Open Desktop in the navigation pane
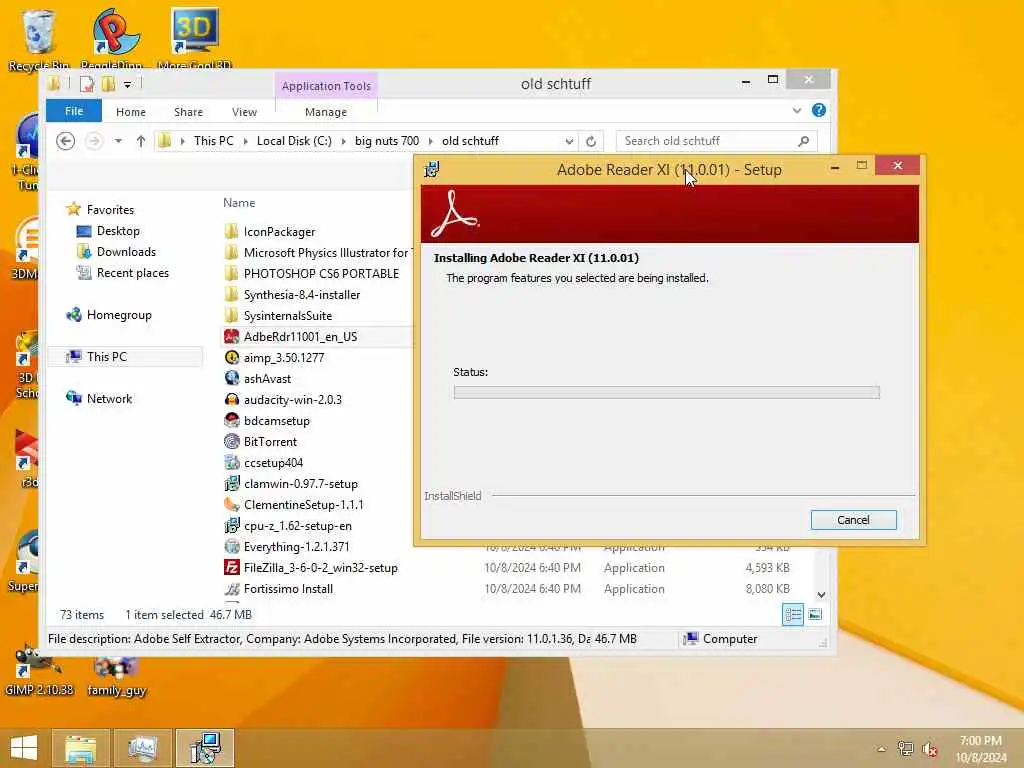The height and width of the screenshot is (768, 1024). coord(108,231)
